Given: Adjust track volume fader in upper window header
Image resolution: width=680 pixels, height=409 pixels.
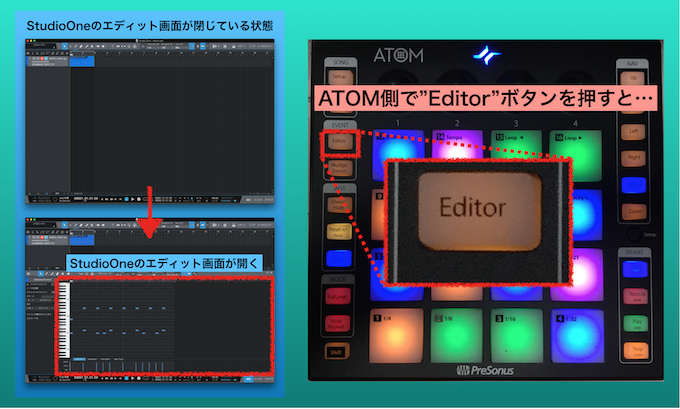Looking at the screenshot, I should 40,62.
